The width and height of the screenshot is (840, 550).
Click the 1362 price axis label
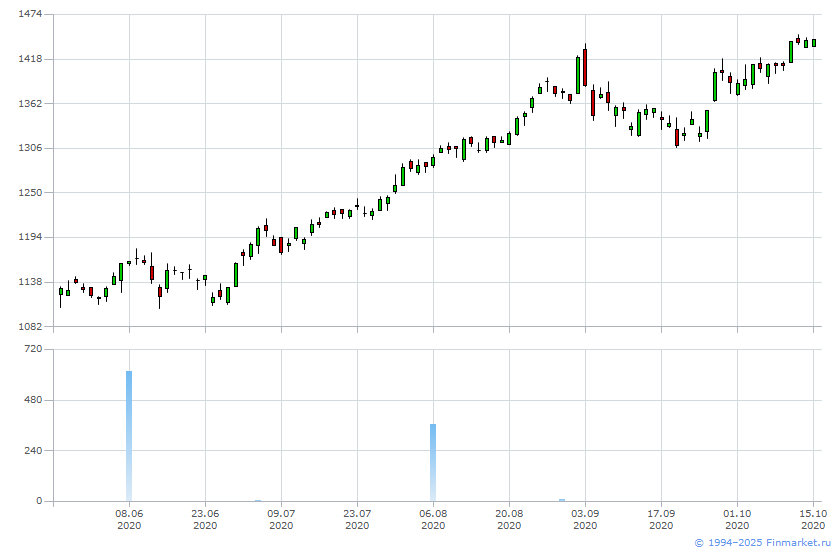coord(30,103)
